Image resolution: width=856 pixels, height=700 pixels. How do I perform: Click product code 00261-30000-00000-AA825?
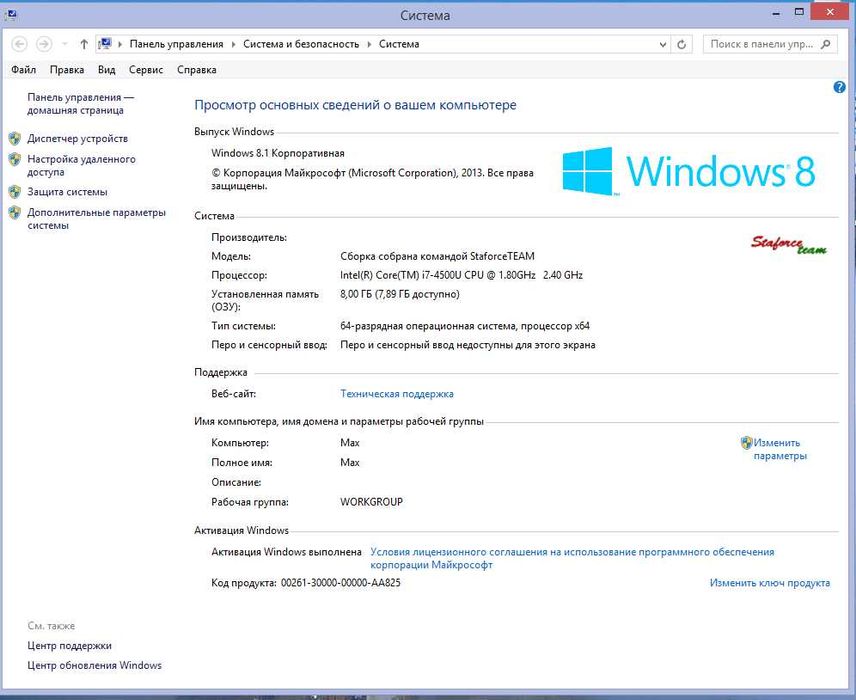coord(341,583)
